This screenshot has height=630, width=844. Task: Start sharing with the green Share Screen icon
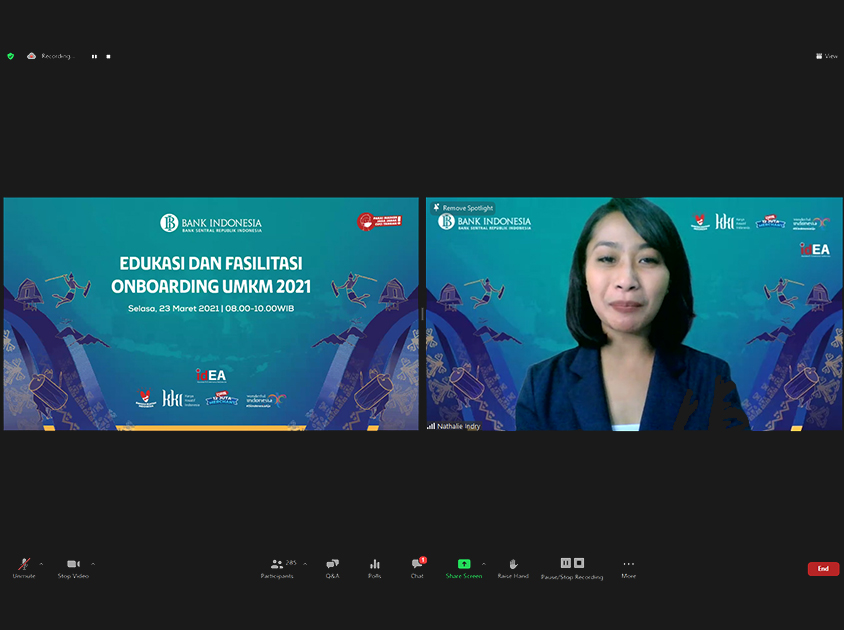point(464,564)
